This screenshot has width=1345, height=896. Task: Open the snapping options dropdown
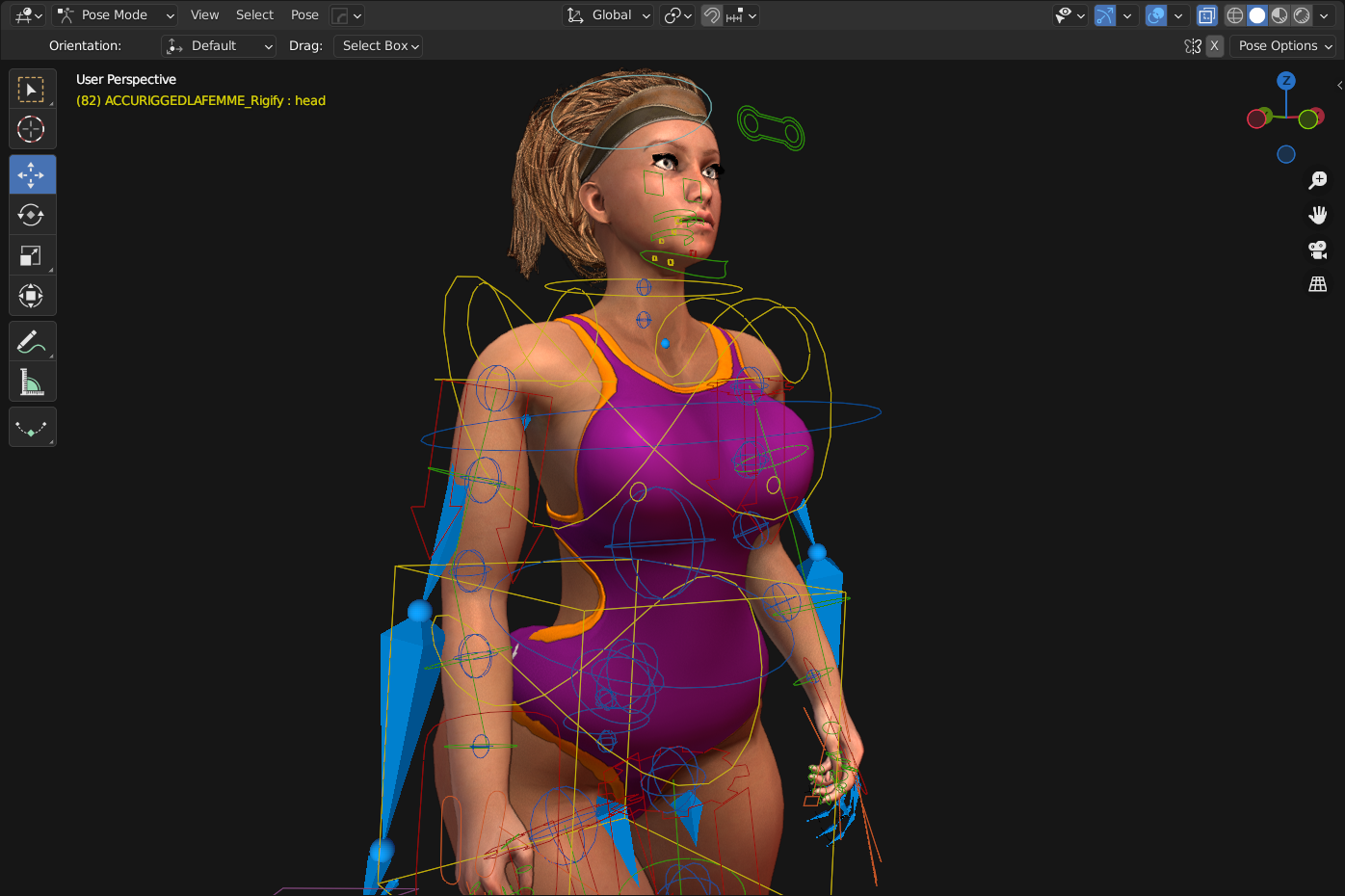click(742, 15)
